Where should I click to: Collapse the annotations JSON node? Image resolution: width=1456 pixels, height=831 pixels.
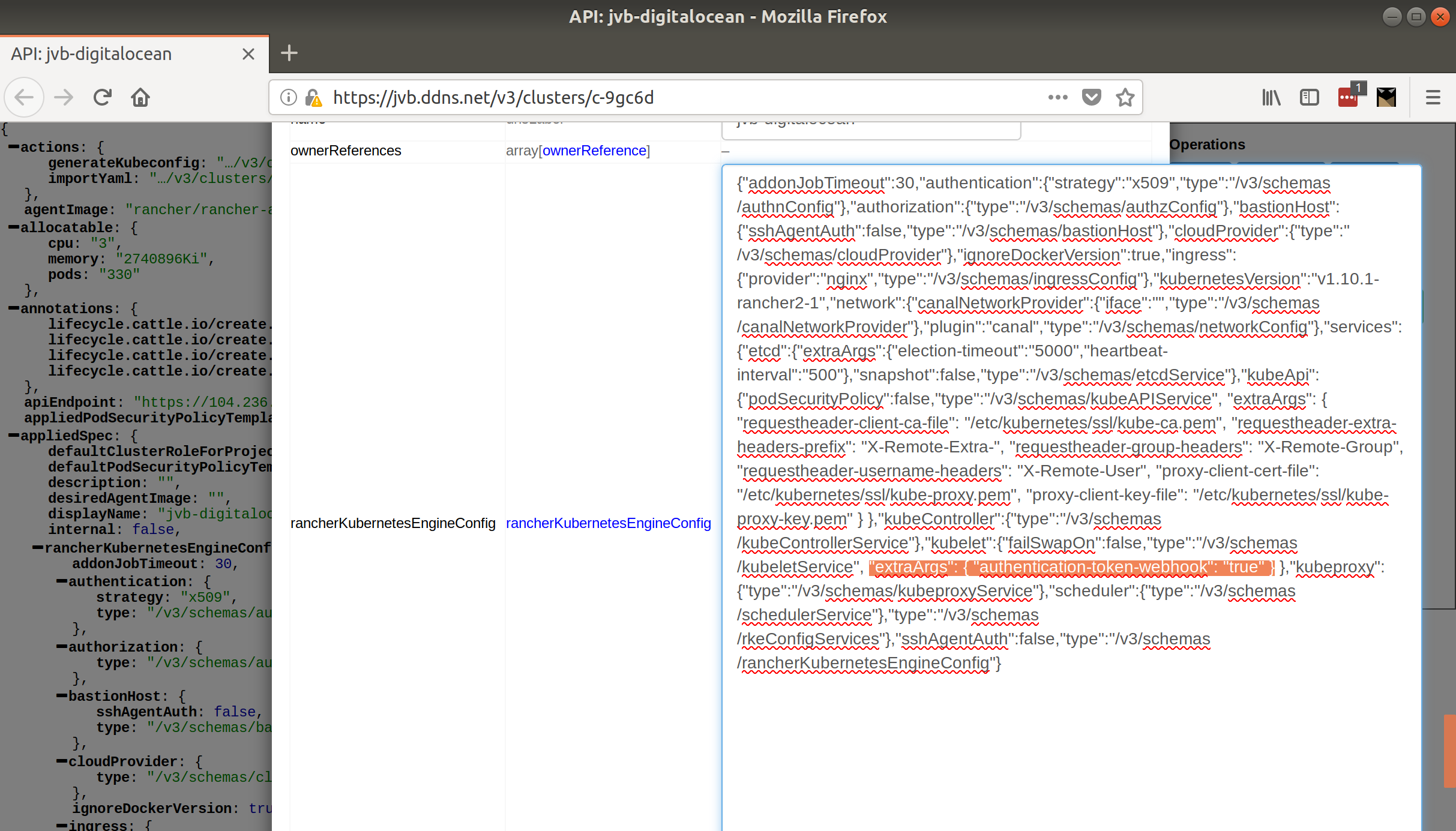pos(13,308)
